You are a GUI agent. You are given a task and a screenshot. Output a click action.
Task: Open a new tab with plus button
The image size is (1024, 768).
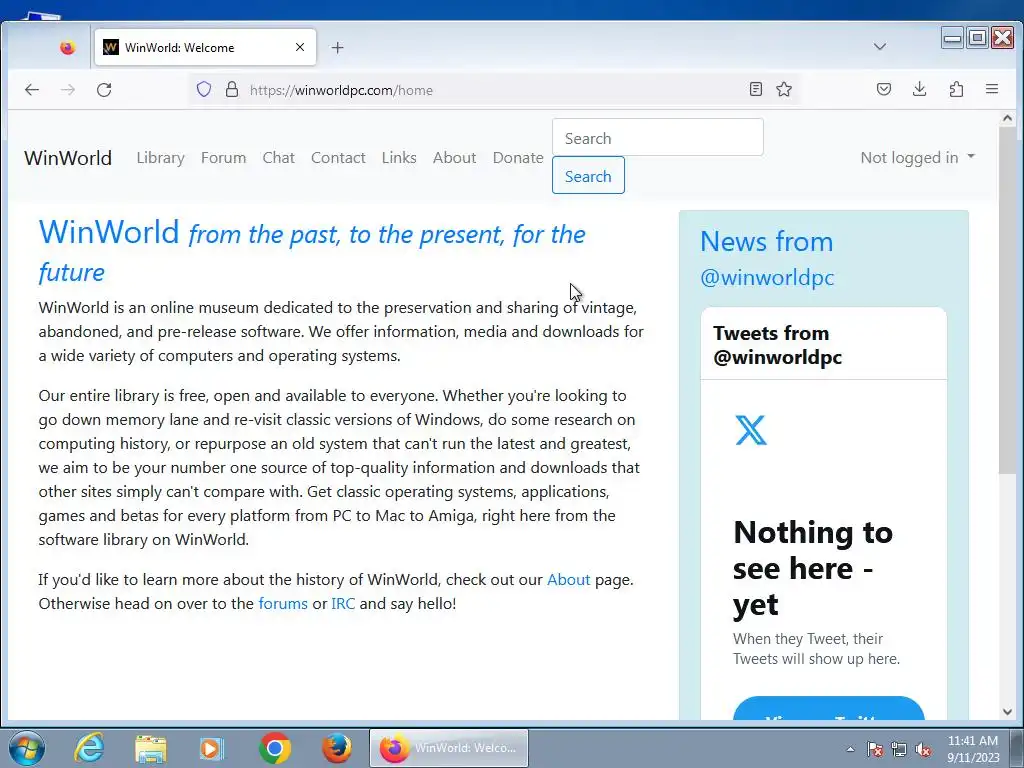pos(337,47)
